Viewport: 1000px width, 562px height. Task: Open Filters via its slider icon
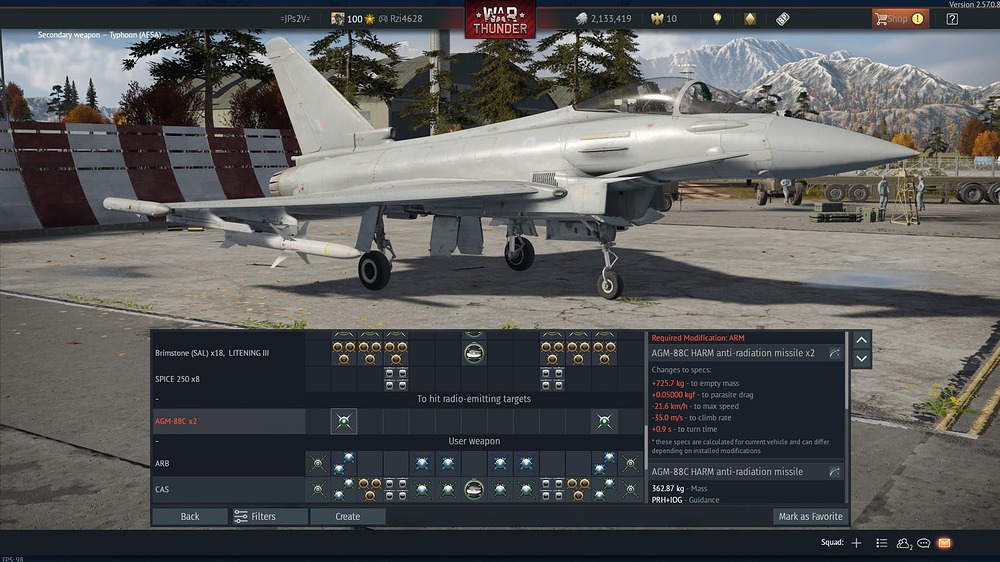(x=240, y=516)
